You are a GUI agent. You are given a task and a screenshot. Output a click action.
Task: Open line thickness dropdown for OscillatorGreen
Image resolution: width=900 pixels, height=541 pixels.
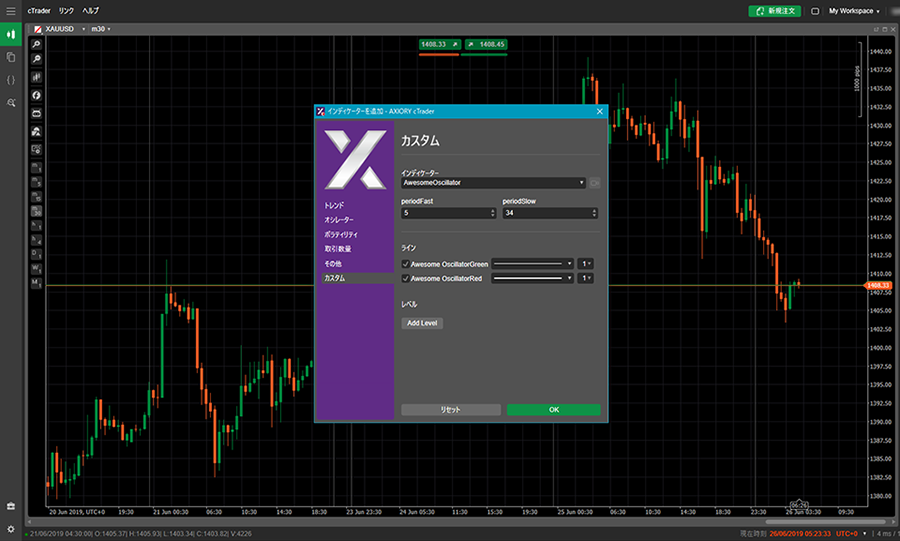pos(586,263)
